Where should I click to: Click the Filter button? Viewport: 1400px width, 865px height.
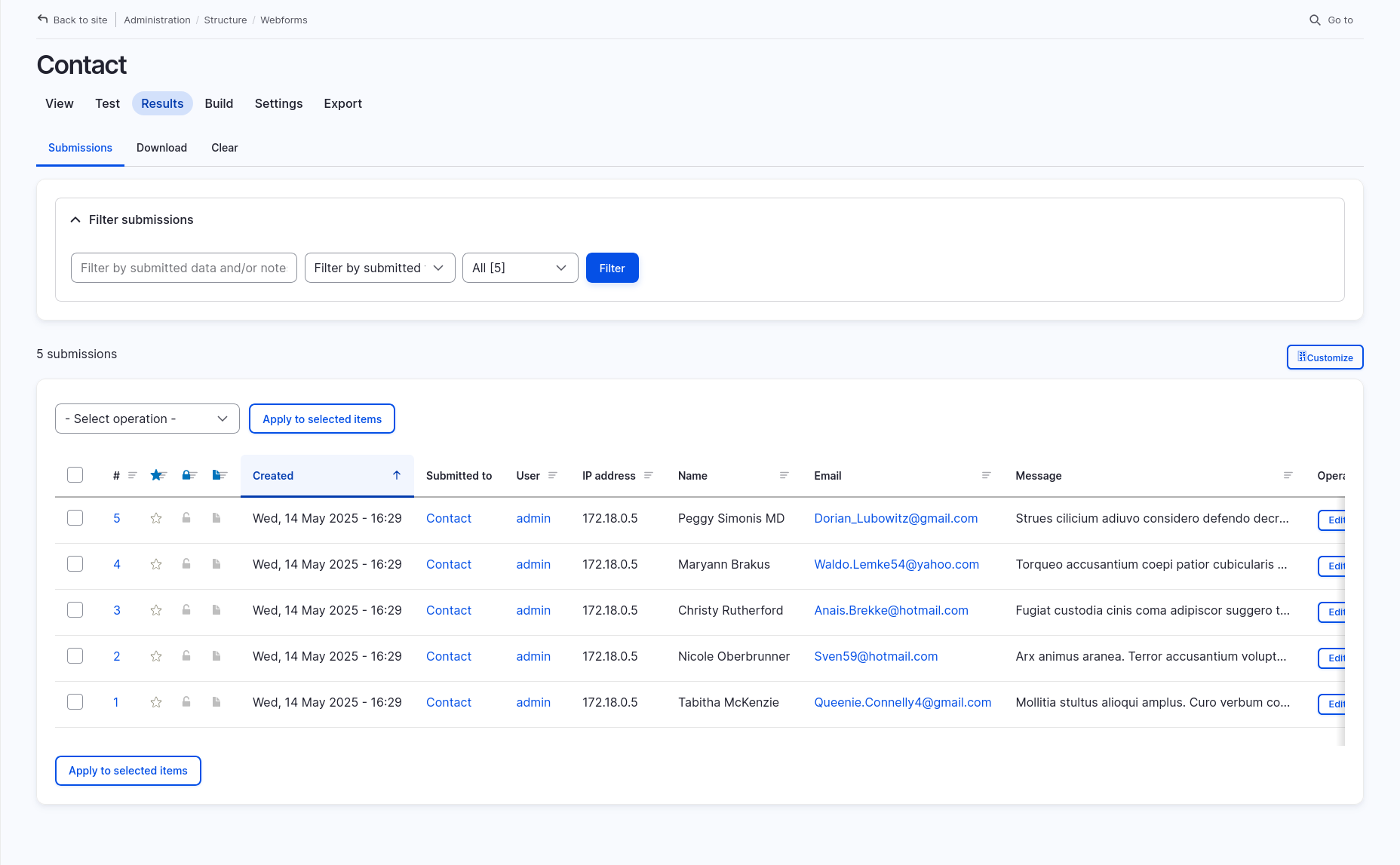612,268
